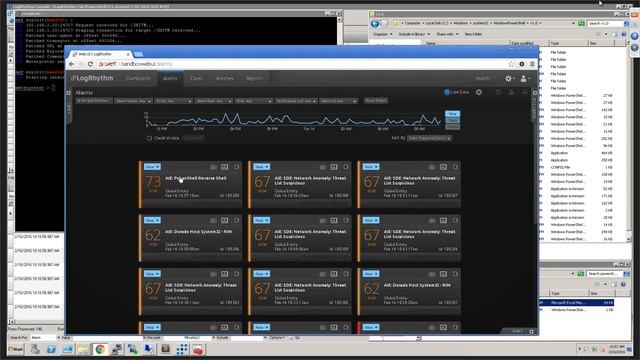Open the Notification List filter dropdown
Viewport: 640px width, 360px height.
[x=296, y=101]
